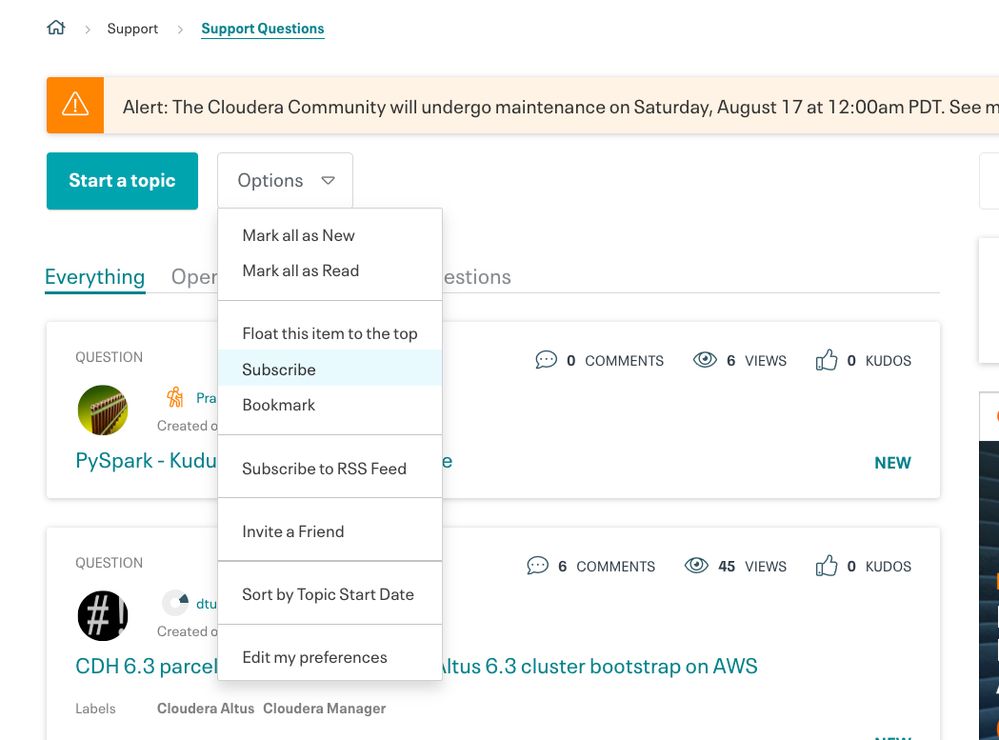Click the views eye icon showing 6 views

pos(705,360)
